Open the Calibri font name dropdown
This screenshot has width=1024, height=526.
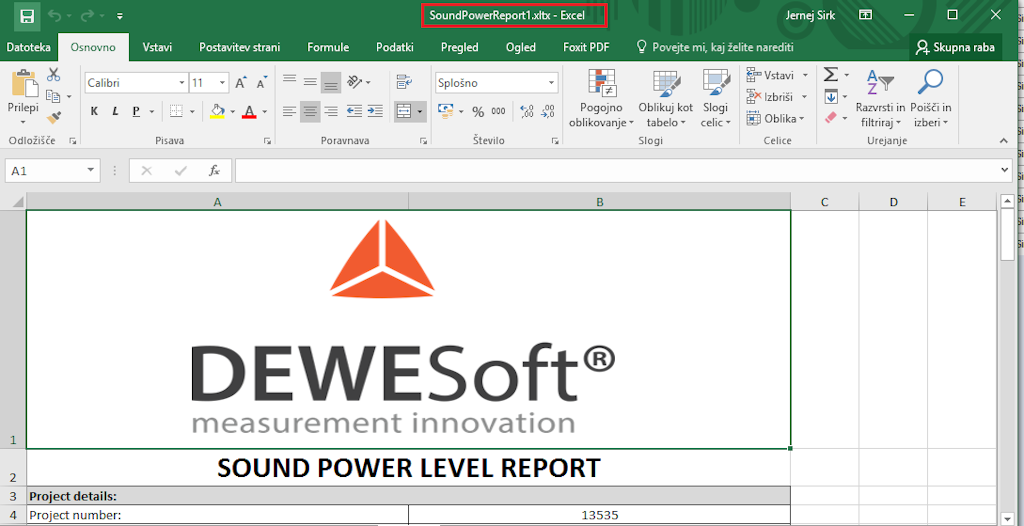(182, 83)
